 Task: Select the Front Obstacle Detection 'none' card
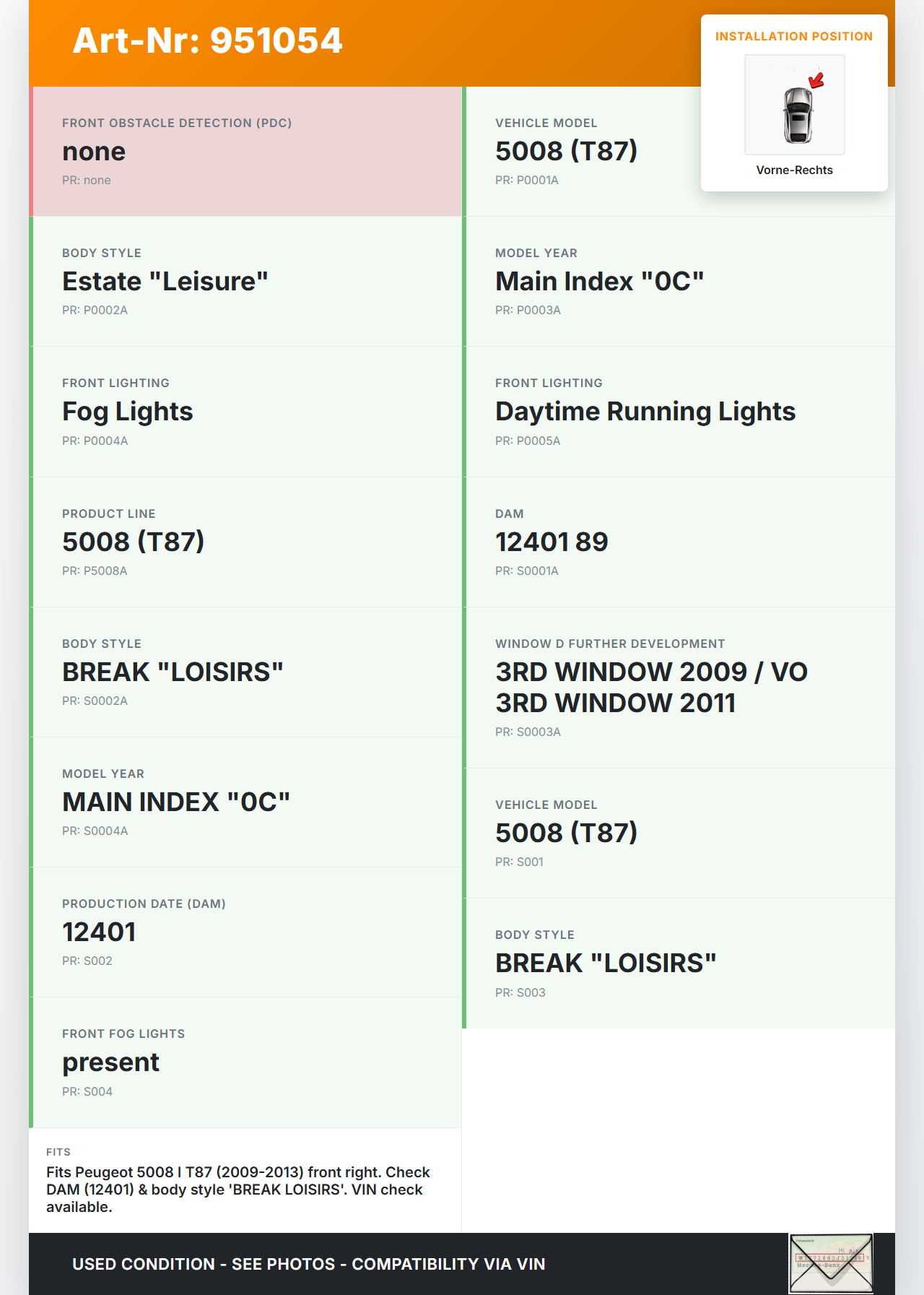pos(247,152)
